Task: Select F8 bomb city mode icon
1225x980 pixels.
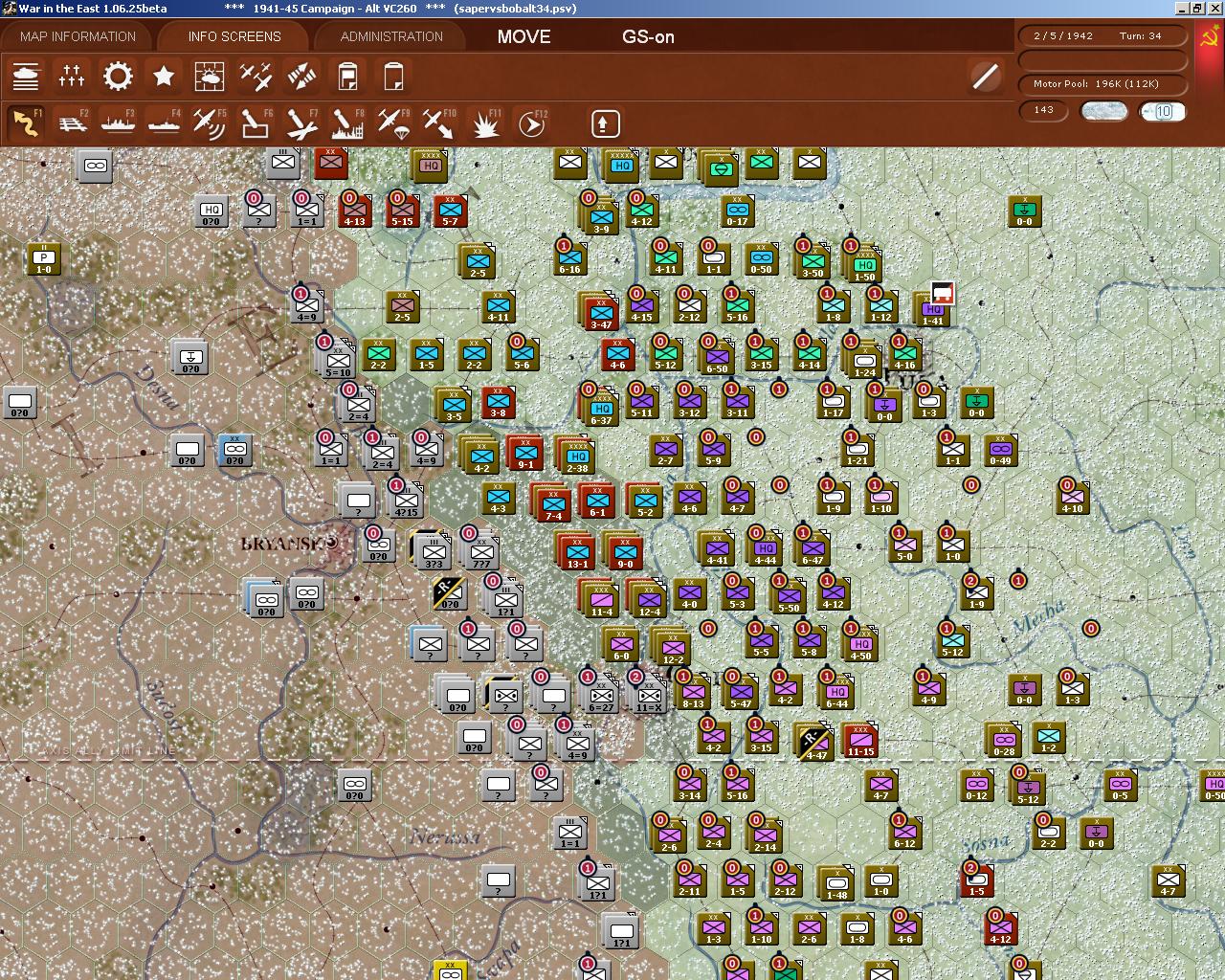Action: (x=347, y=123)
